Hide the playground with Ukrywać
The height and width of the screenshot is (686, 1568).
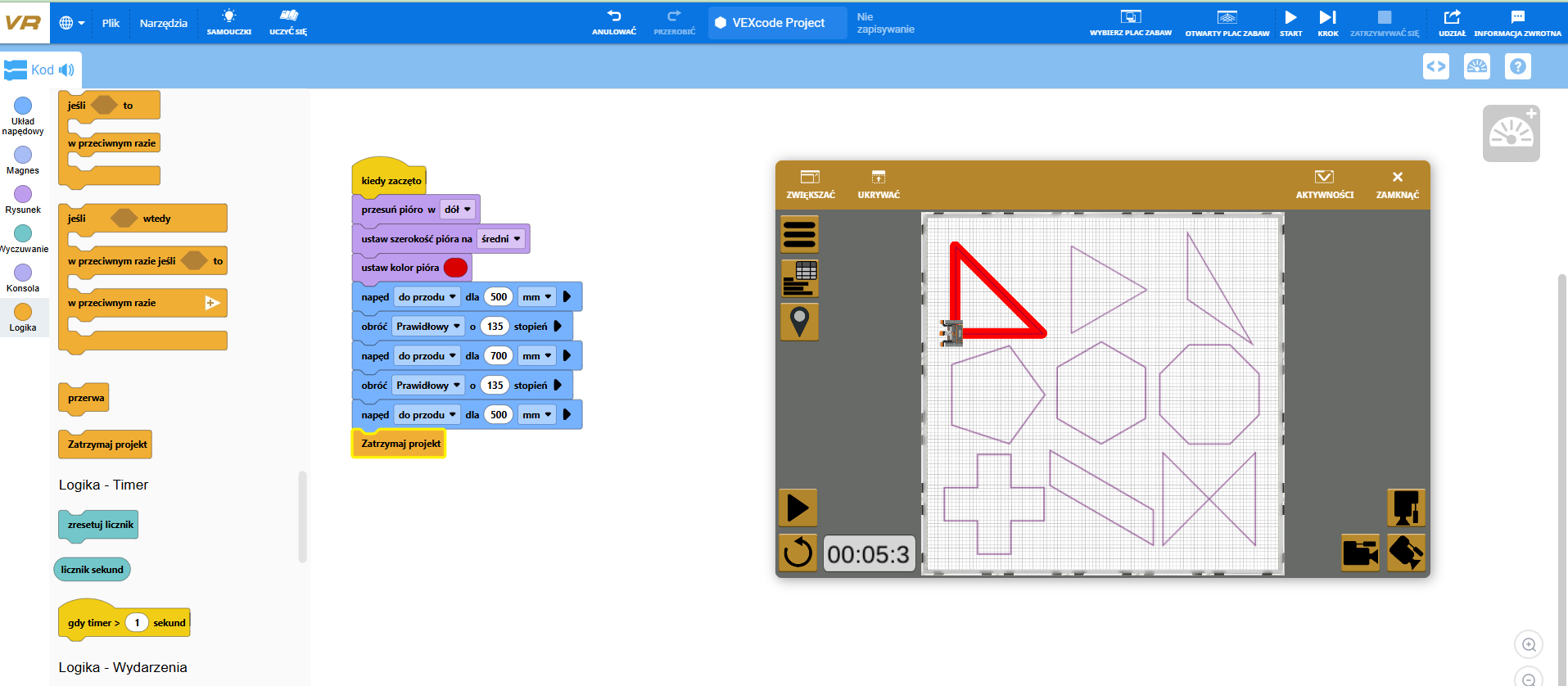pos(878,184)
